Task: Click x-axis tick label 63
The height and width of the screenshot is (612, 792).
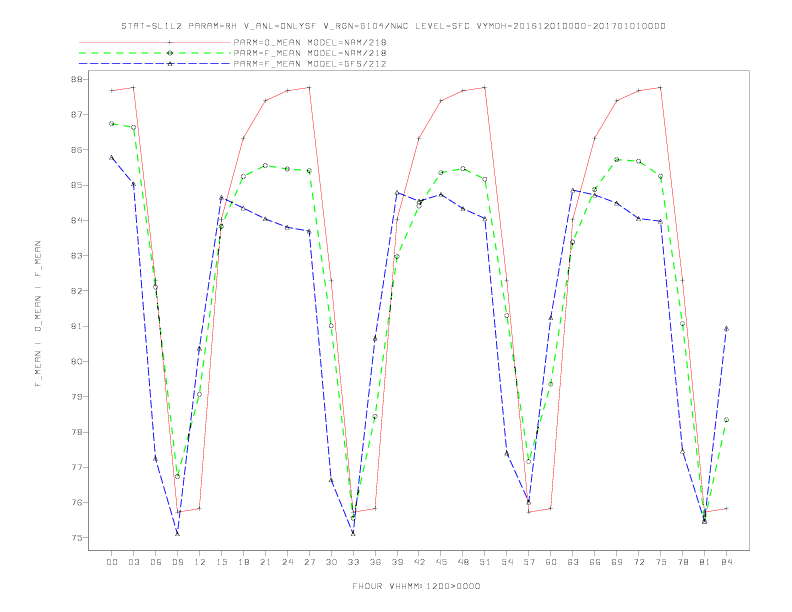Action: 573,562
